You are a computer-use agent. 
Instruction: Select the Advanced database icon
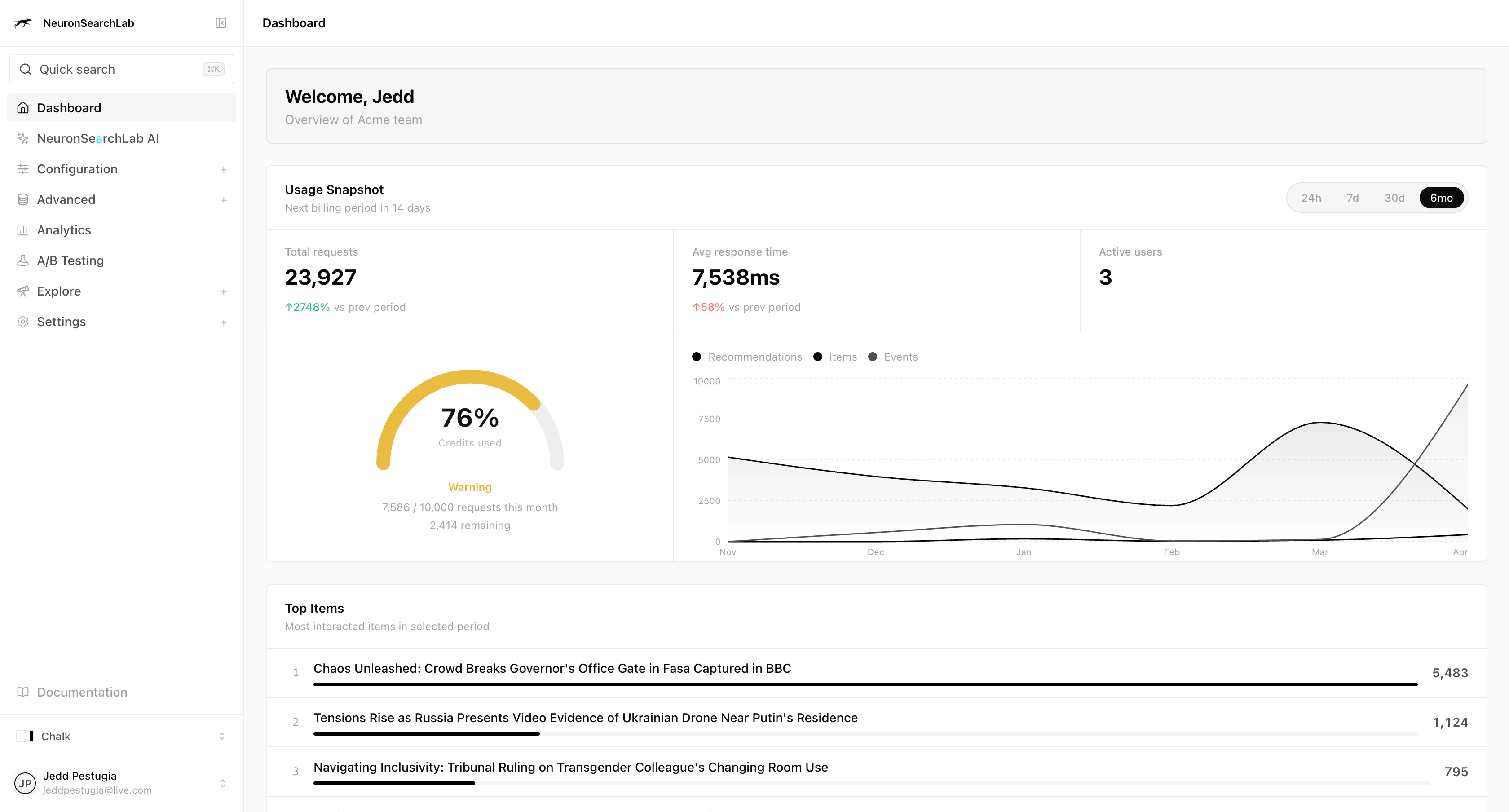23,199
